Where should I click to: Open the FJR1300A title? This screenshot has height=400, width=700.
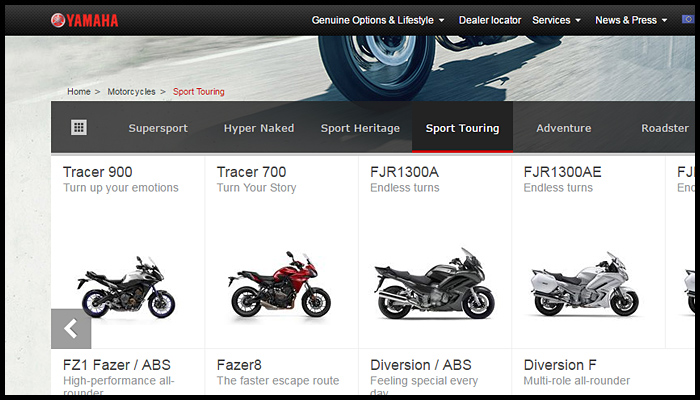(404, 172)
